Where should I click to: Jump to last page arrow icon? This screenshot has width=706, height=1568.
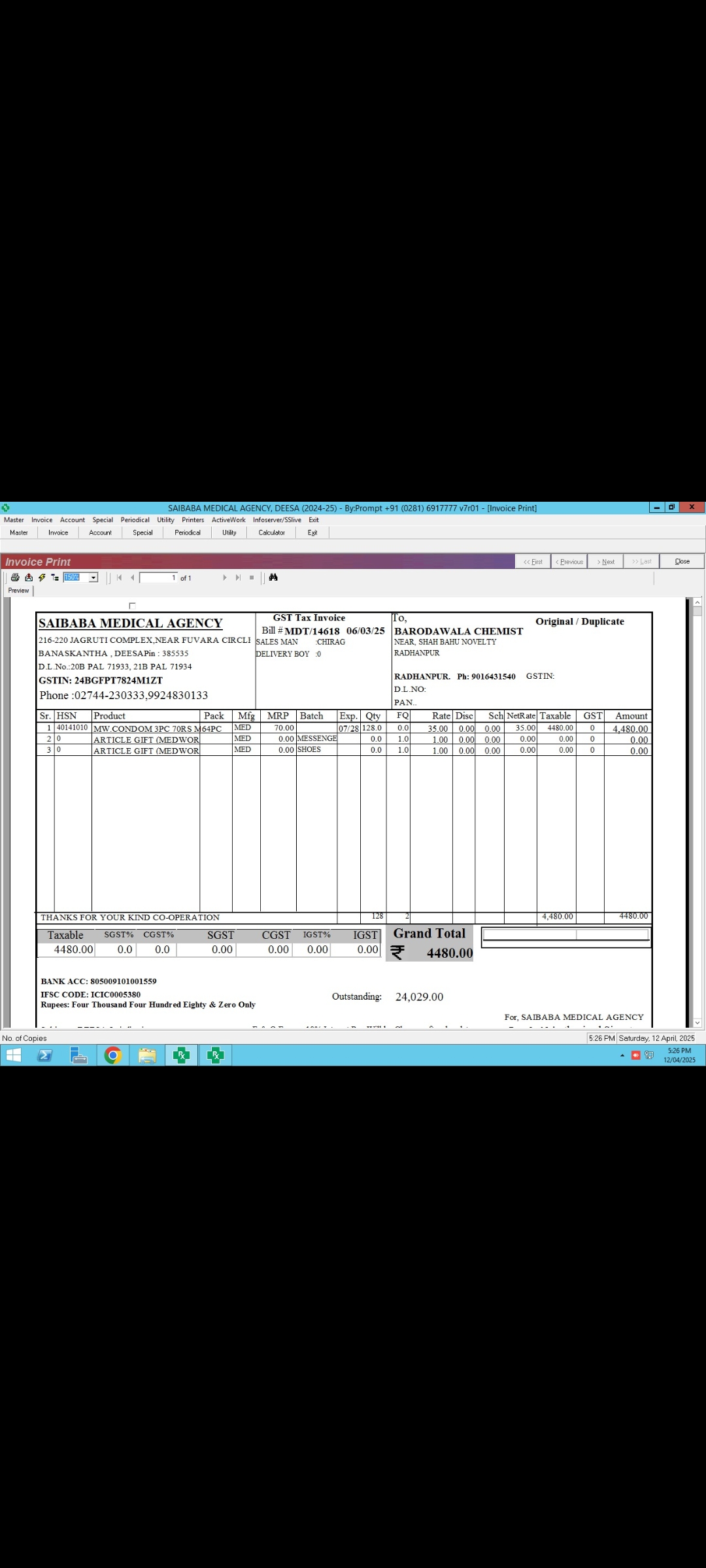click(238, 578)
